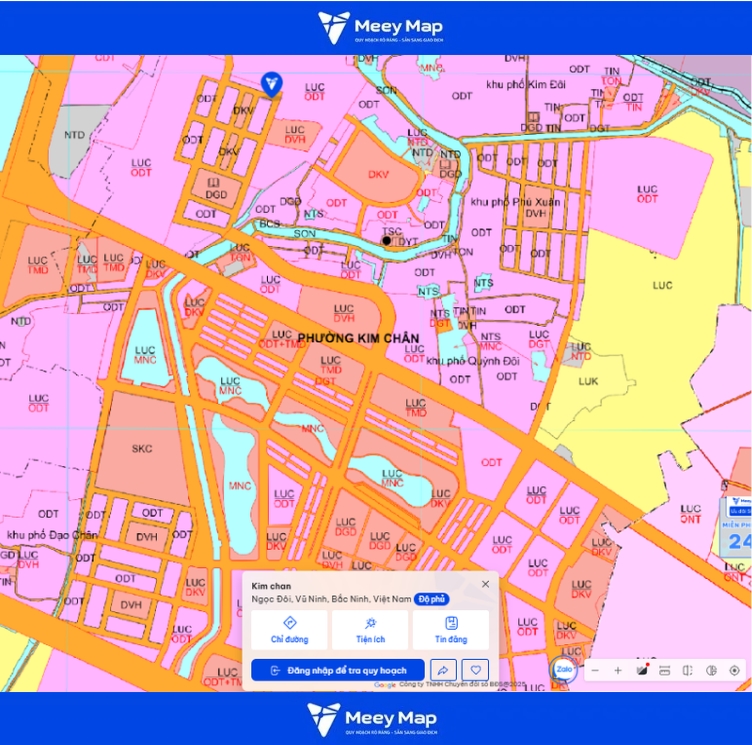752x745 pixels.
Task: Click the Google attribution logo
Action: tap(385, 685)
